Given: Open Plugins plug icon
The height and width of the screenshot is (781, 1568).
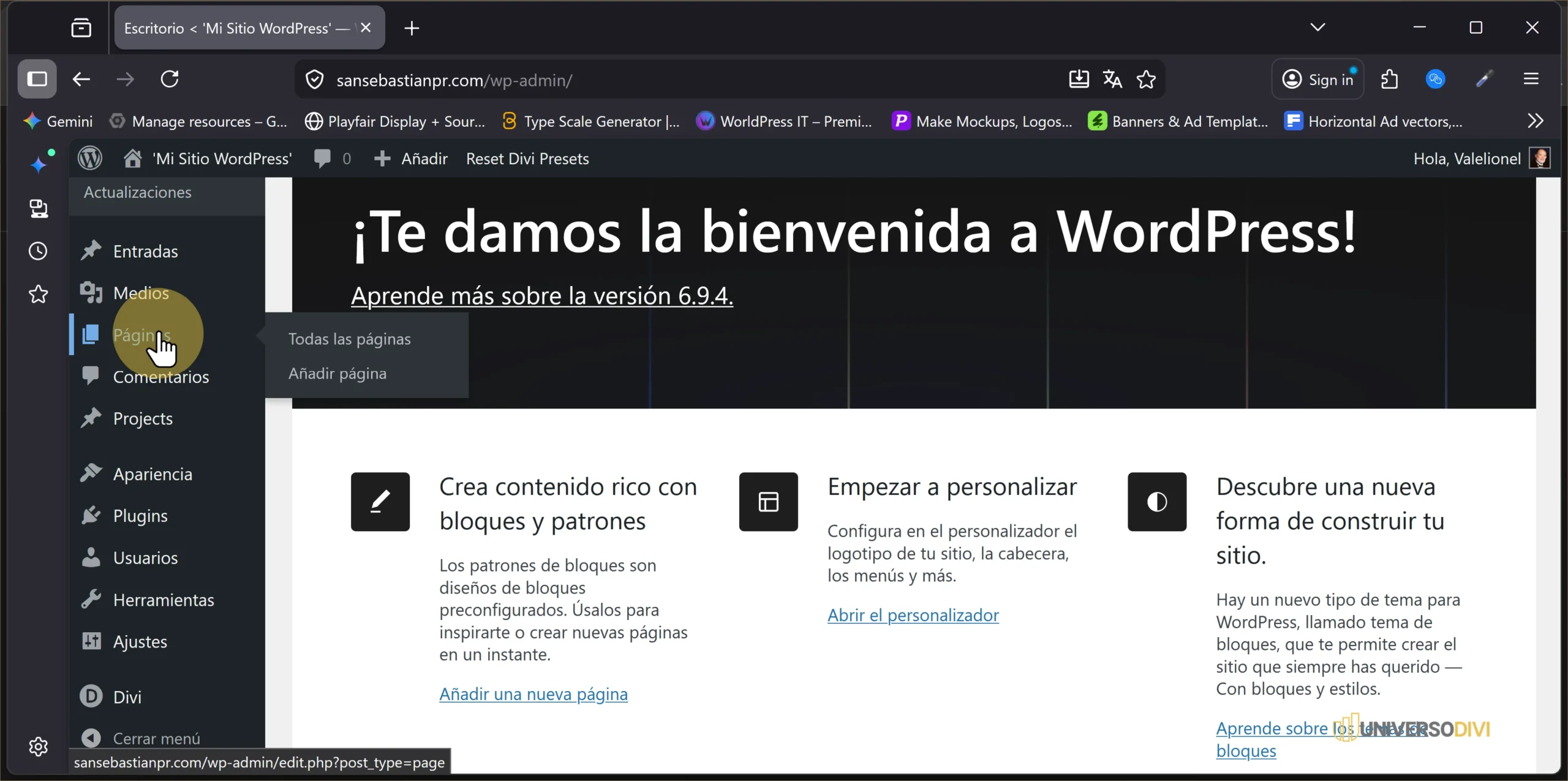Looking at the screenshot, I should pyautogui.click(x=91, y=515).
